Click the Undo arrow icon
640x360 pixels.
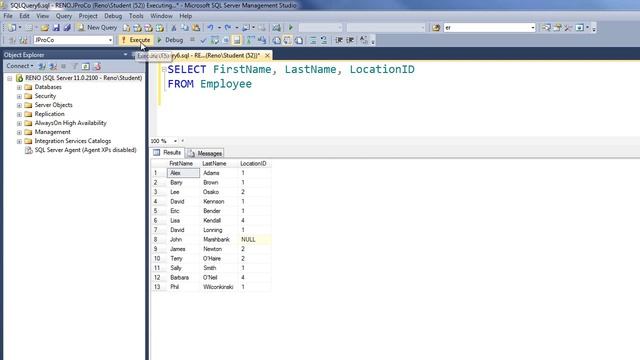[x=210, y=28]
